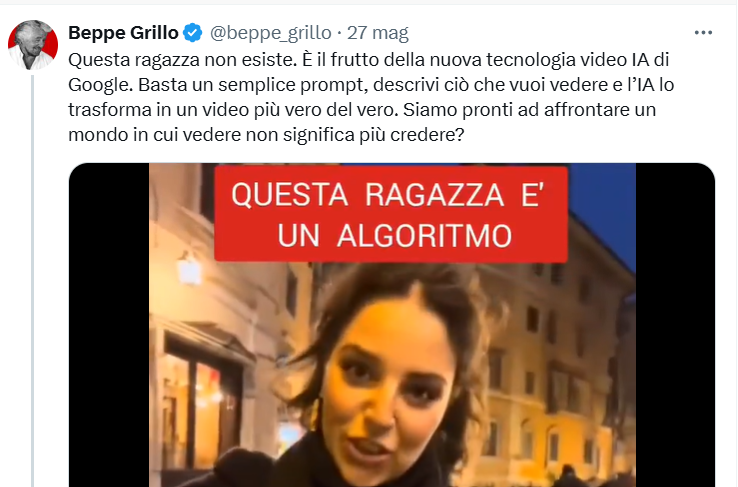738x487 pixels.
Task: Click the woman's earring in the video
Action: [x=314, y=414]
